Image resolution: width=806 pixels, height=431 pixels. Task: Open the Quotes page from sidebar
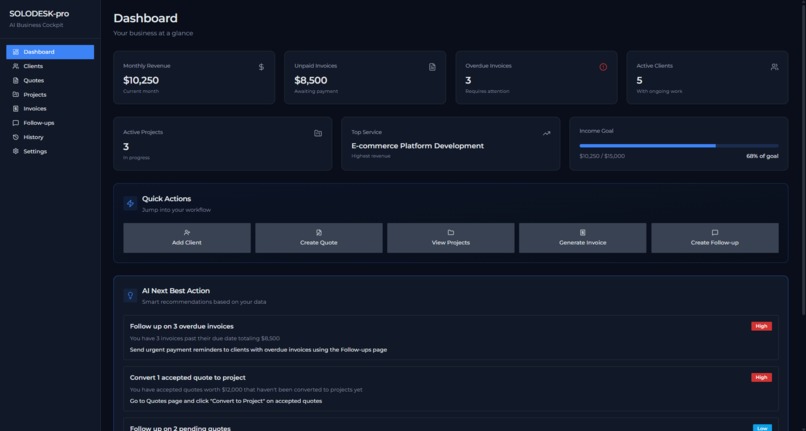[x=50, y=80]
